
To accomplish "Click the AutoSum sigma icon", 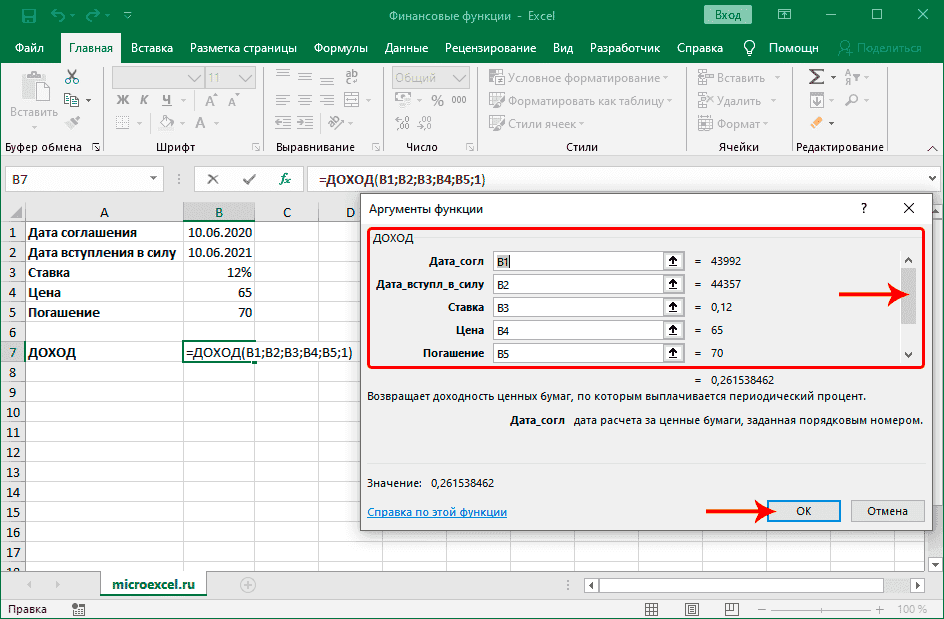I will [816, 77].
